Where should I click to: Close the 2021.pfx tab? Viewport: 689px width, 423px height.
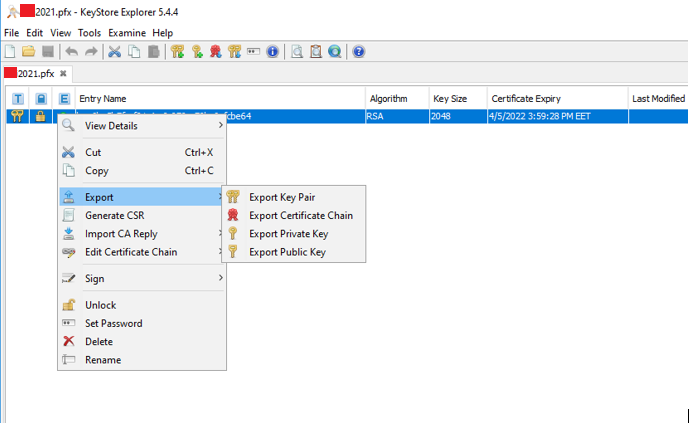63,74
